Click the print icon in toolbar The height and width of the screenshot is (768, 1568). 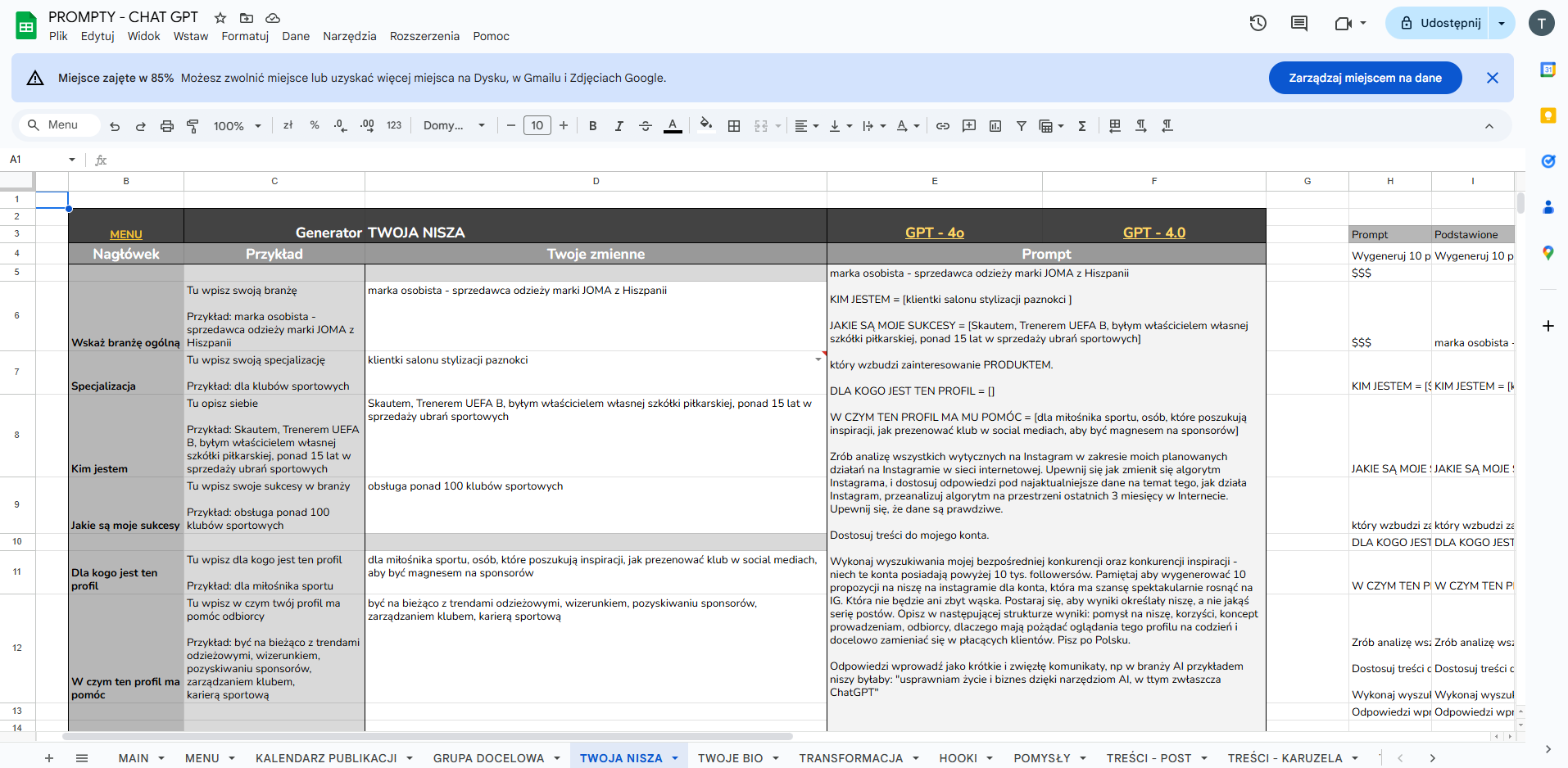pyautogui.click(x=167, y=126)
